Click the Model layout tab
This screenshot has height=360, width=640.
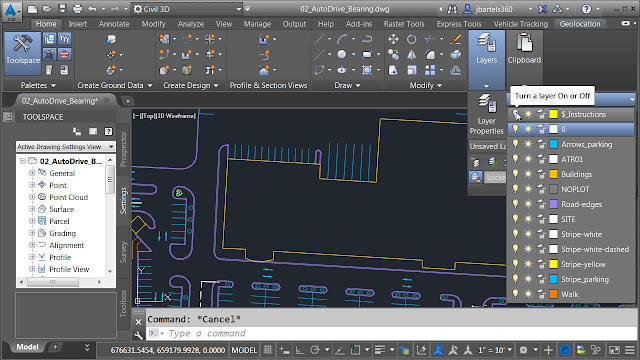click(27, 347)
